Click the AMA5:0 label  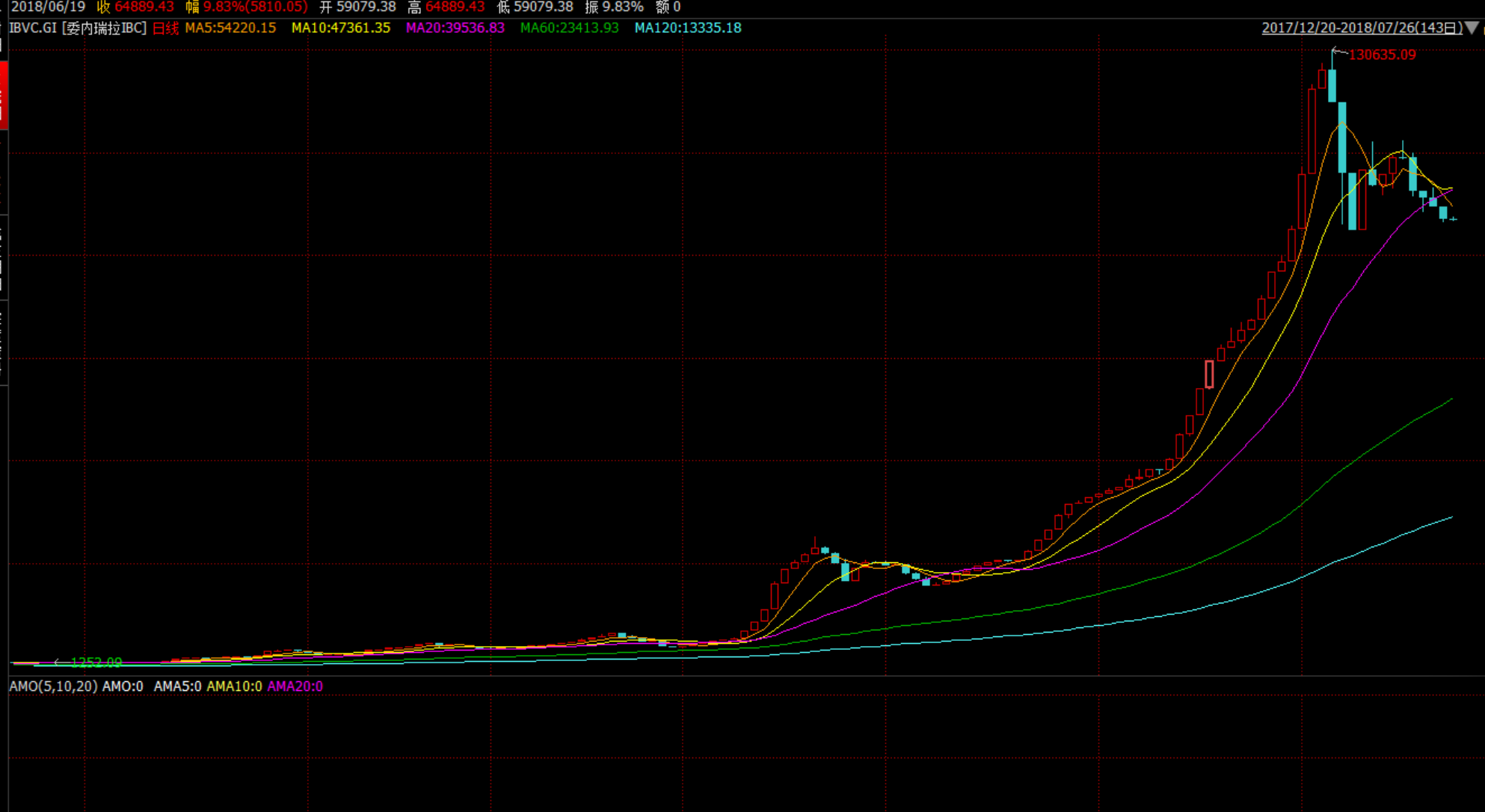click(x=177, y=686)
